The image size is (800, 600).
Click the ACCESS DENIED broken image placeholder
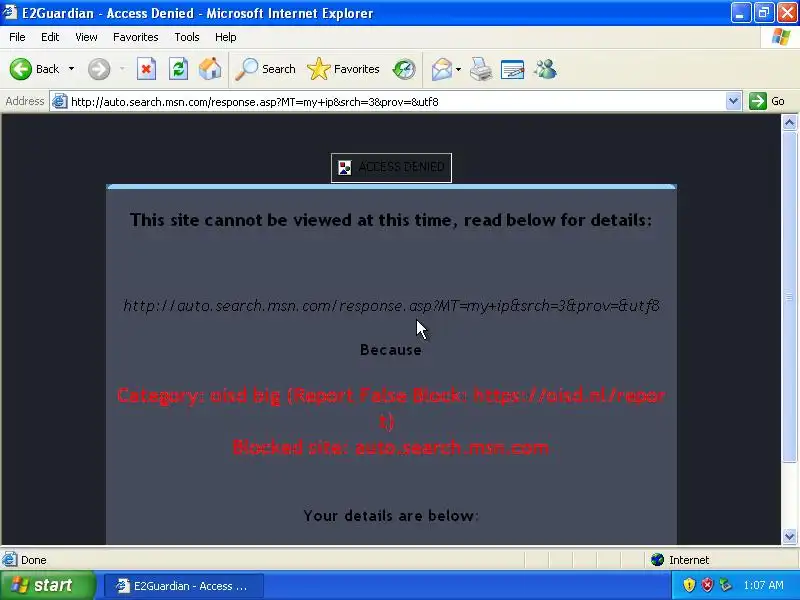click(x=391, y=167)
